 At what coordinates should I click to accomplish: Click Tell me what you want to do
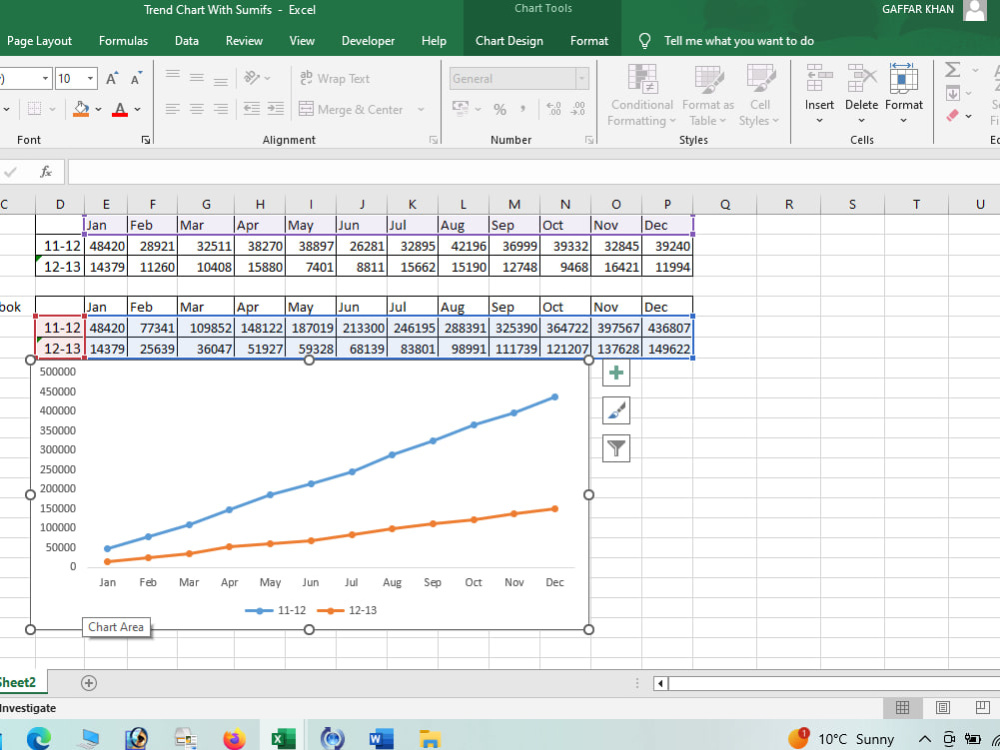739,41
